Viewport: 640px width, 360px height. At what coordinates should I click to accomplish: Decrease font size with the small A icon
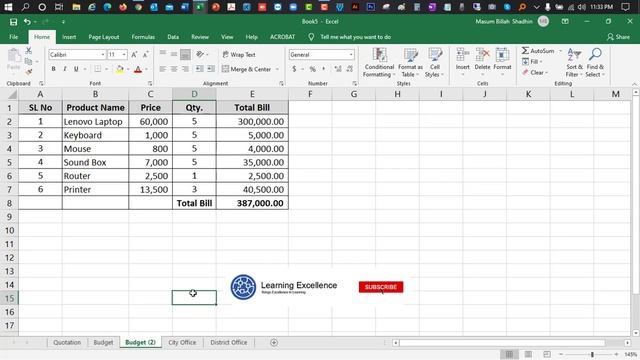(145, 55)
